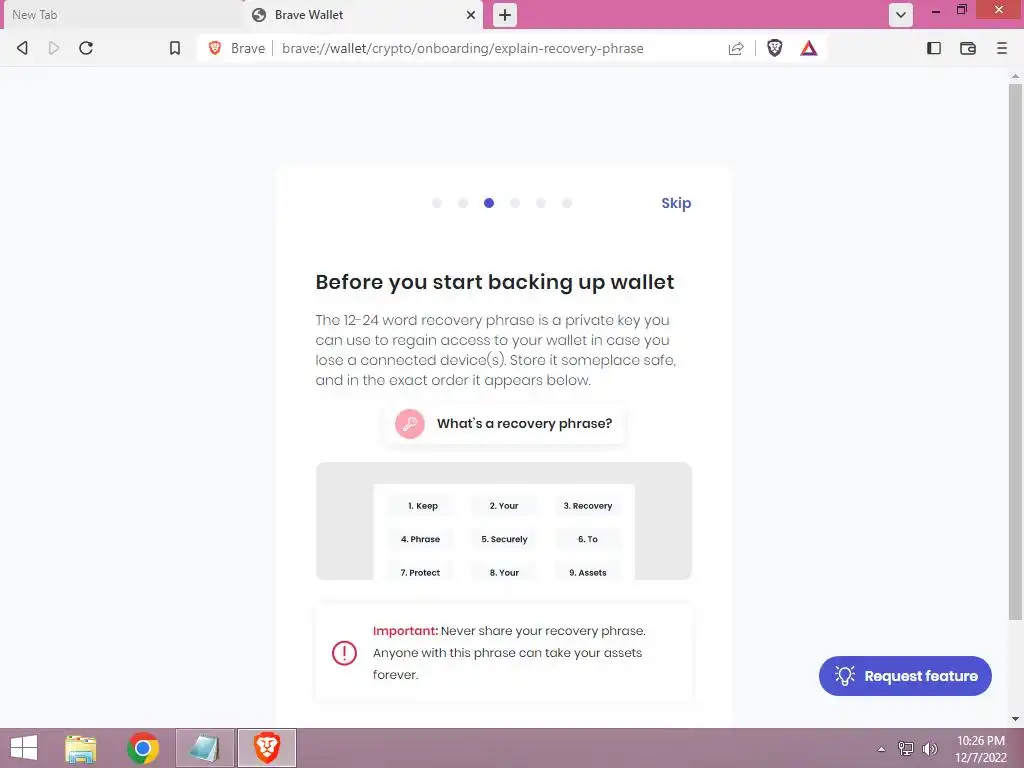Select the Brave Wallet tab
This screenshot has height=768, width=1024.
[x=362, y=14]
